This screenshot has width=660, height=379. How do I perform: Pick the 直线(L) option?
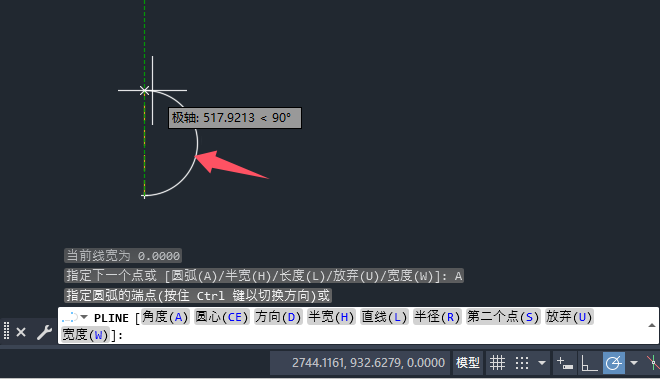(x=384, y=317)
